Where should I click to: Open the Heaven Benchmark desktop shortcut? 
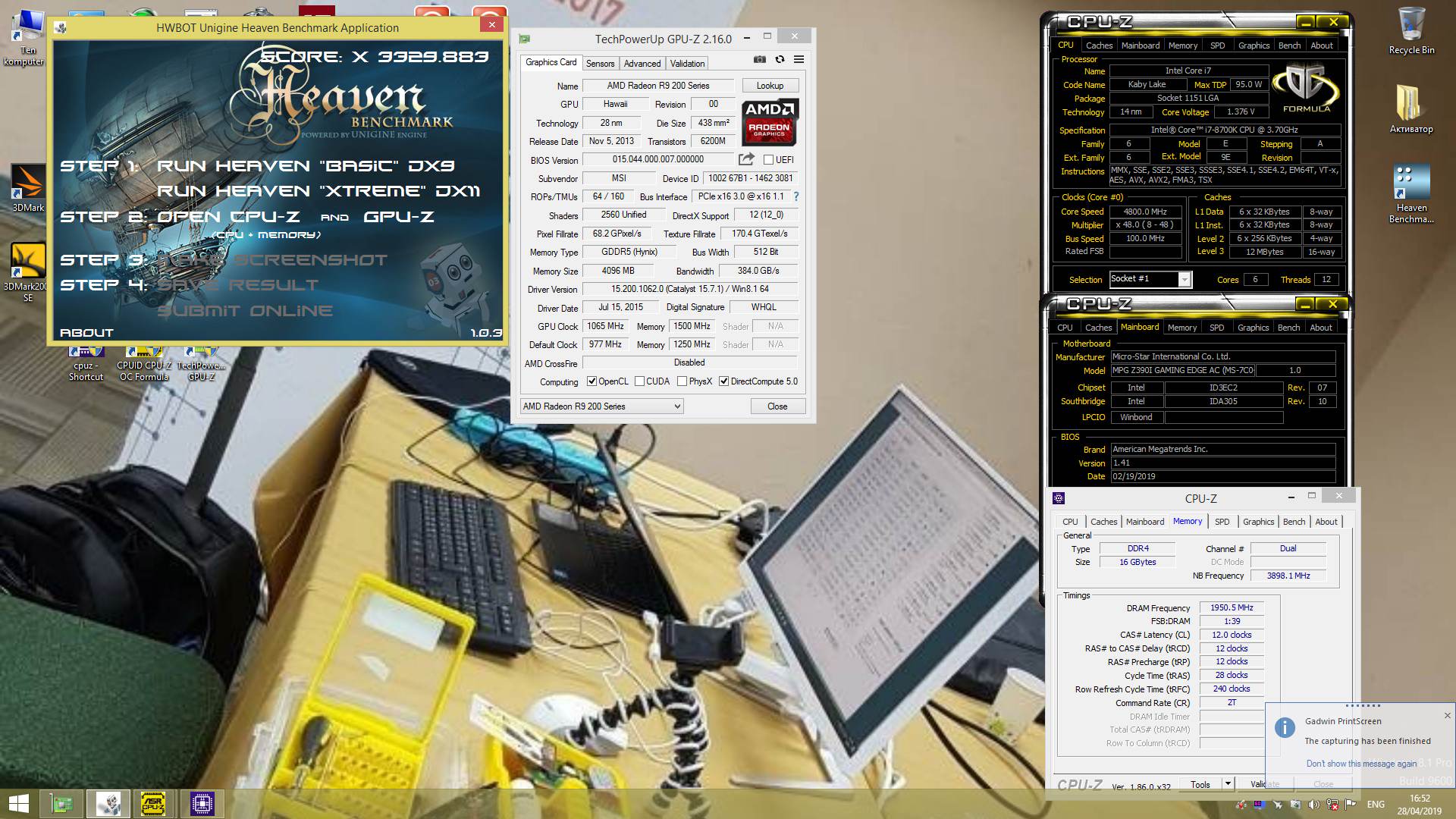coord(1411,194)
